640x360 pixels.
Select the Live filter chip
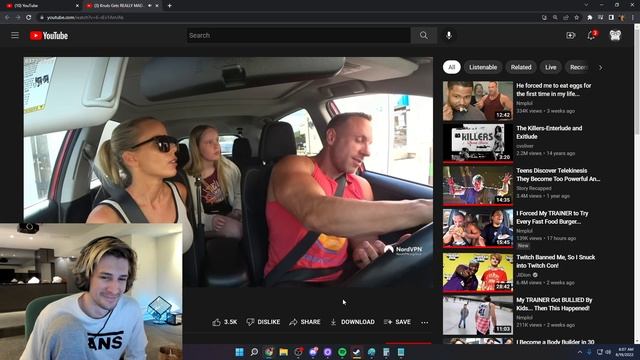(x=551, y=67)
